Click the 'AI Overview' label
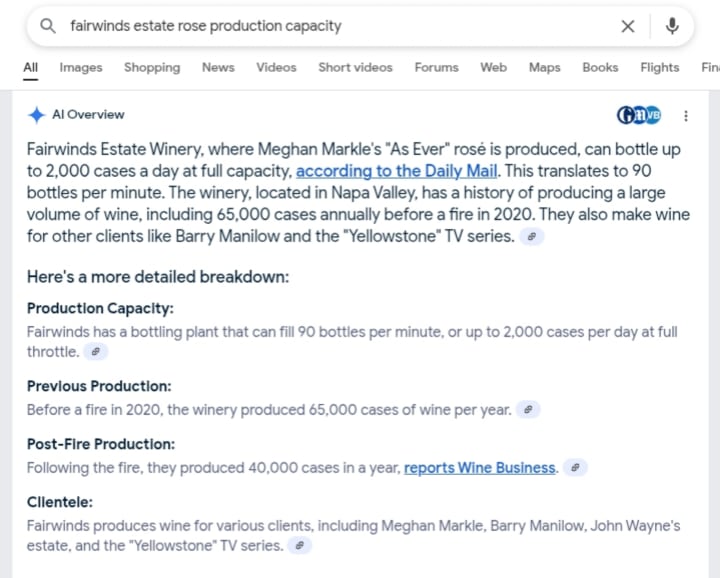This screenshot has width=720, height=578. point(88,115)
